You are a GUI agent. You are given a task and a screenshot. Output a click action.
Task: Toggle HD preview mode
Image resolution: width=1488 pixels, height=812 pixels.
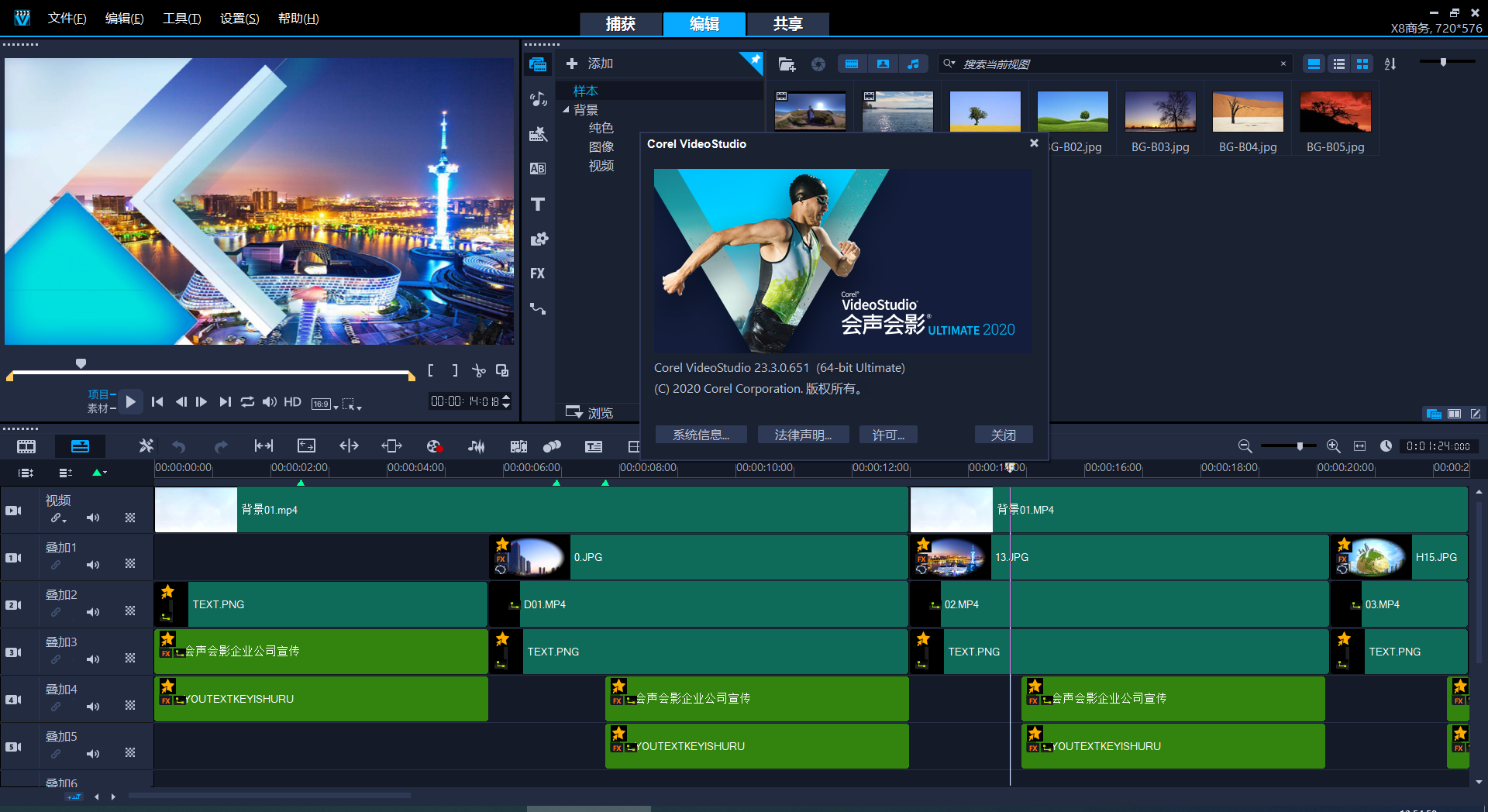(x=292, y=402)
